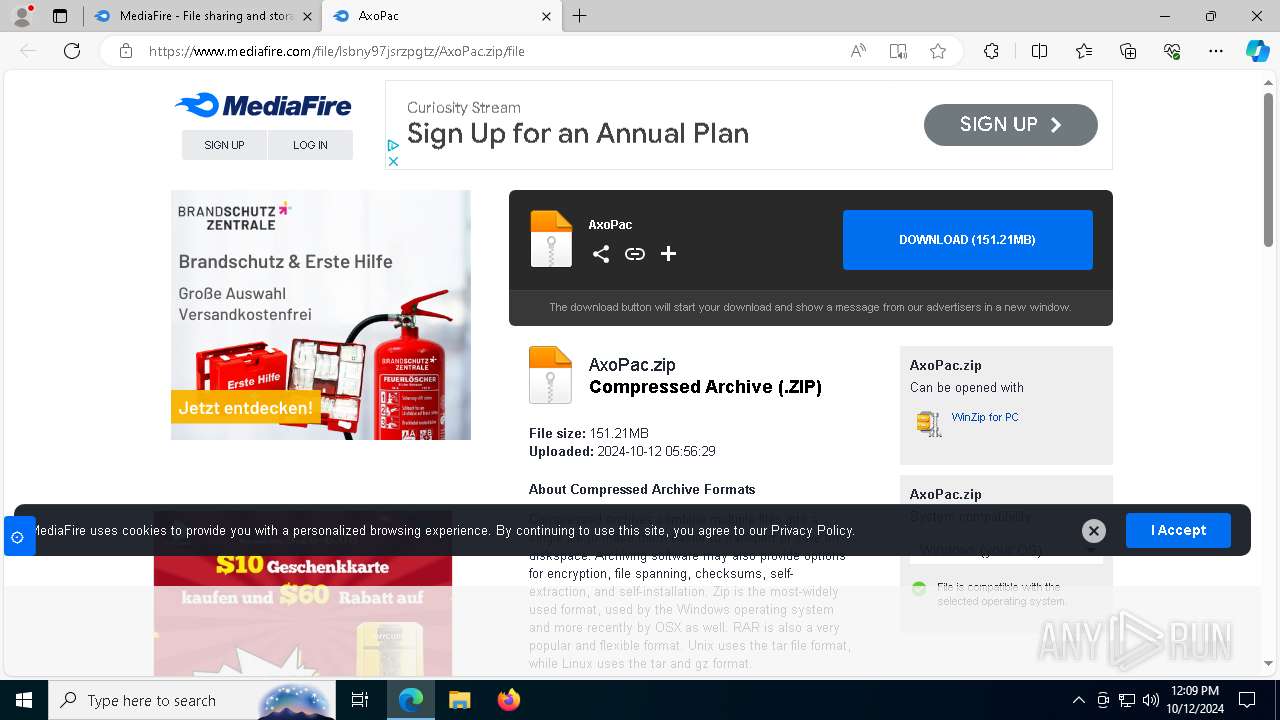Show hidden tray icons chevron
This screenshot has width=1280, height=720.
[x=1078, y=700]
